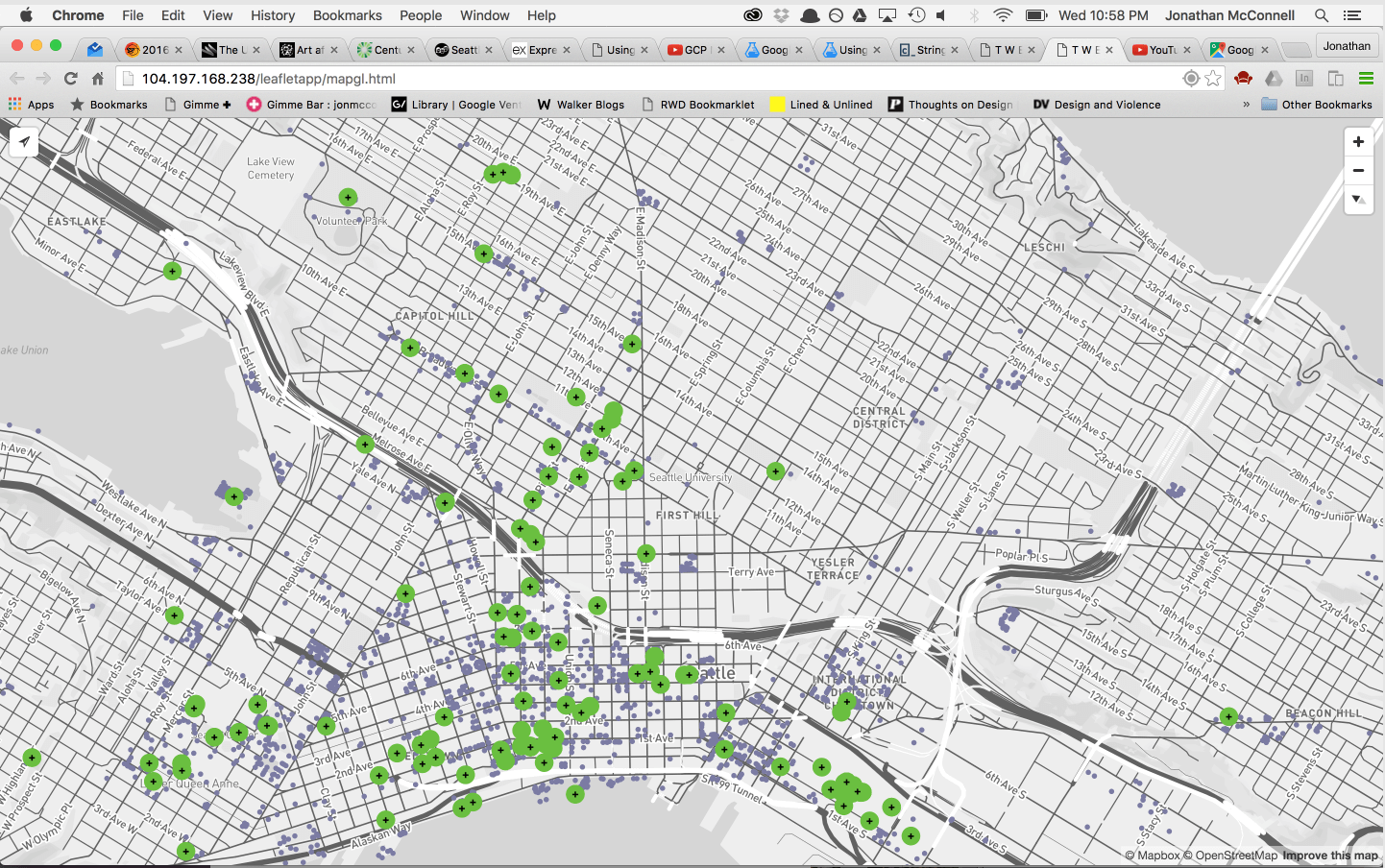Switch to the 'Art af' tab
The width and height of the screenshot is (1385, 868).
[308, 50]
